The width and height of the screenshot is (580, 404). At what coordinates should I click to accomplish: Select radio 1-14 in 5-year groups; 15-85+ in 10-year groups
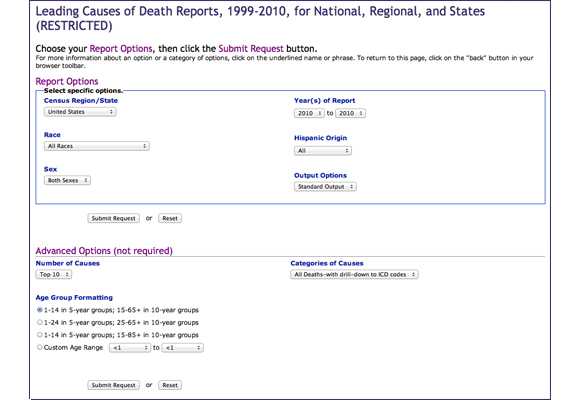[40, 335]
